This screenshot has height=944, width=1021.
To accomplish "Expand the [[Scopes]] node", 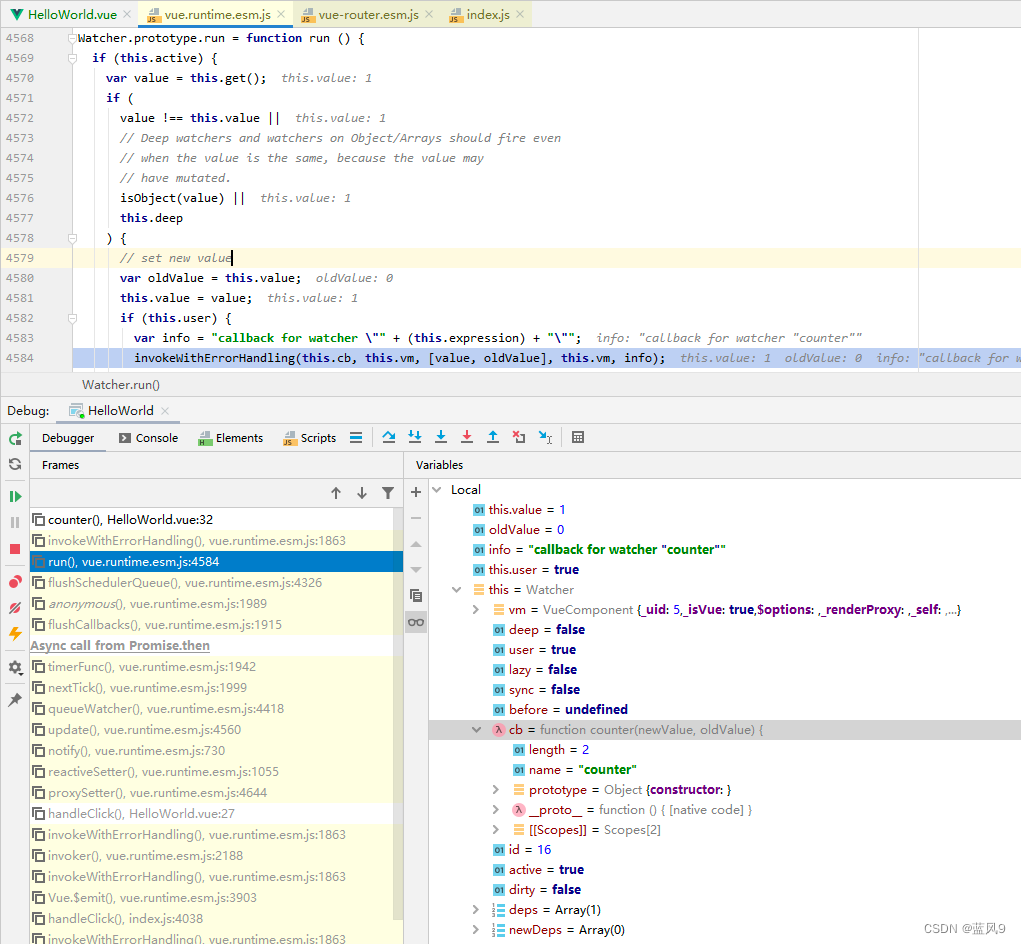I will [x=496, y=829].
